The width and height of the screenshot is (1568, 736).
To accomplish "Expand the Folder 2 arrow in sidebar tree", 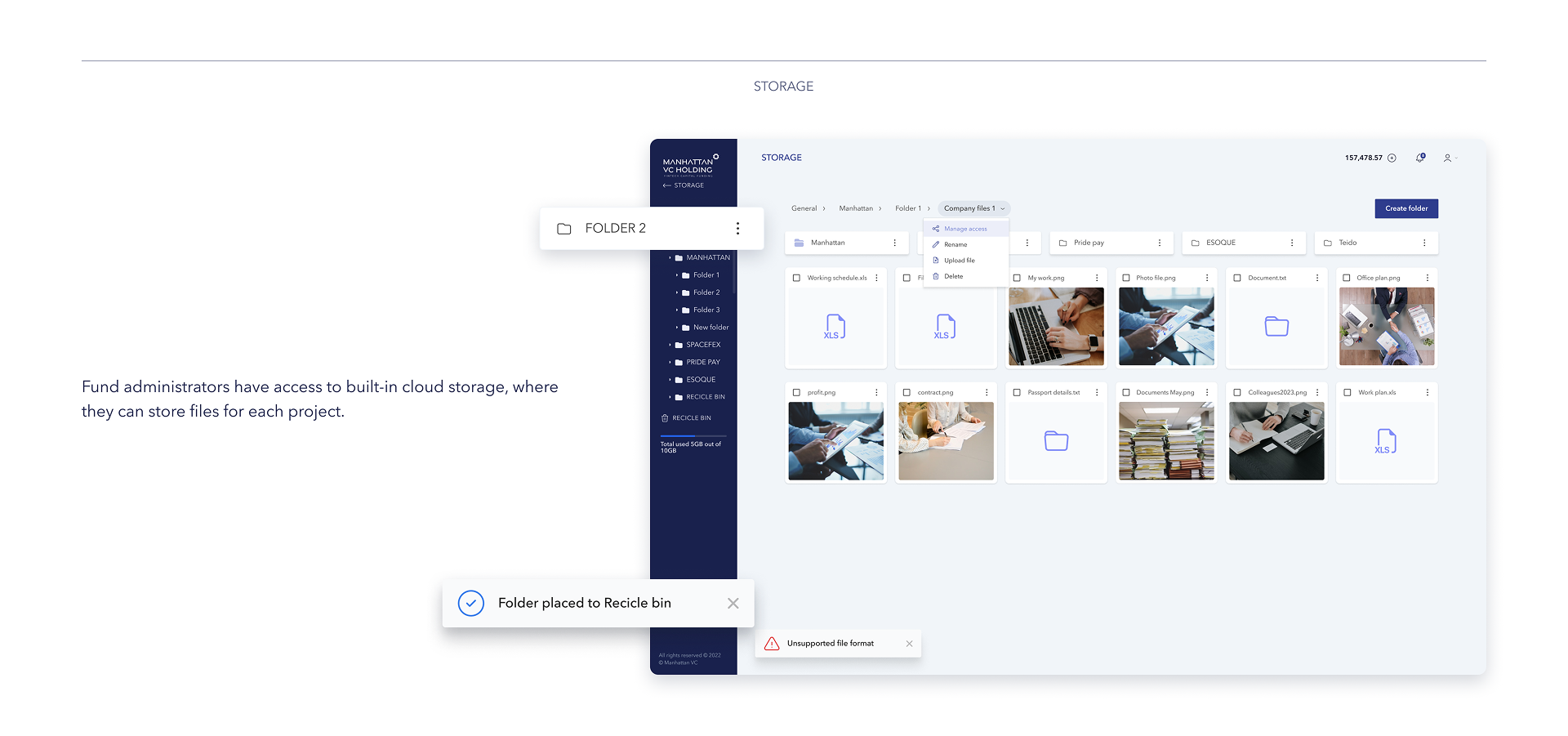I will click(x=677, y=292).
